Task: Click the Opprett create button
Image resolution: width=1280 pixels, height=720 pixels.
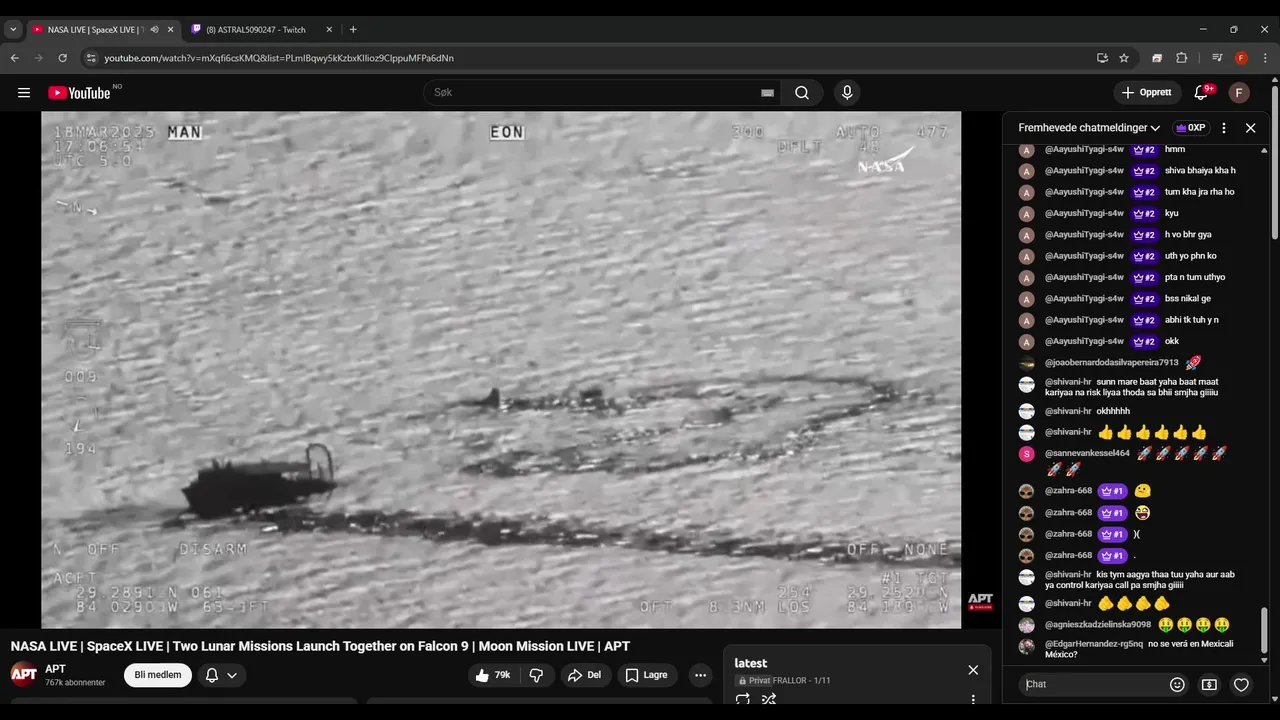Action: [x=1147, y=93]
